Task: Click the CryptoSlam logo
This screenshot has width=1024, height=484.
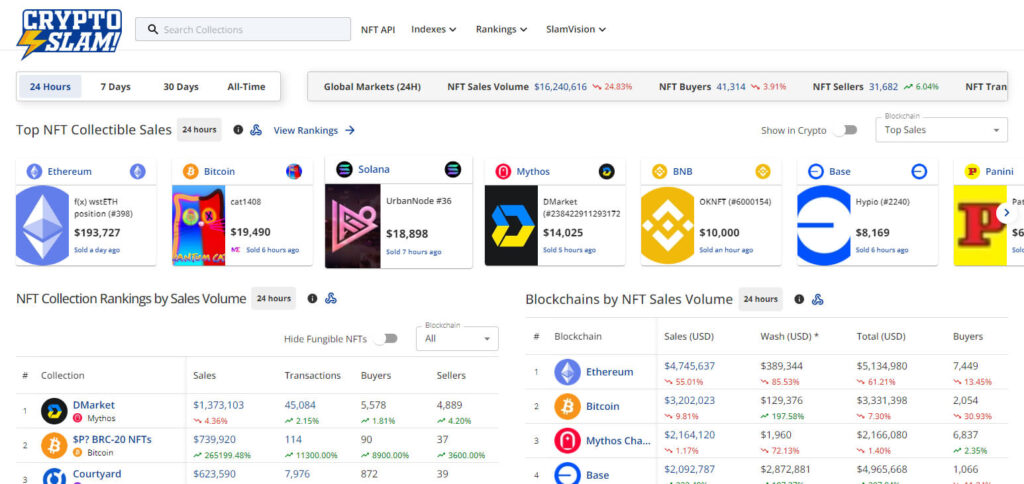Action: [69, 34]
